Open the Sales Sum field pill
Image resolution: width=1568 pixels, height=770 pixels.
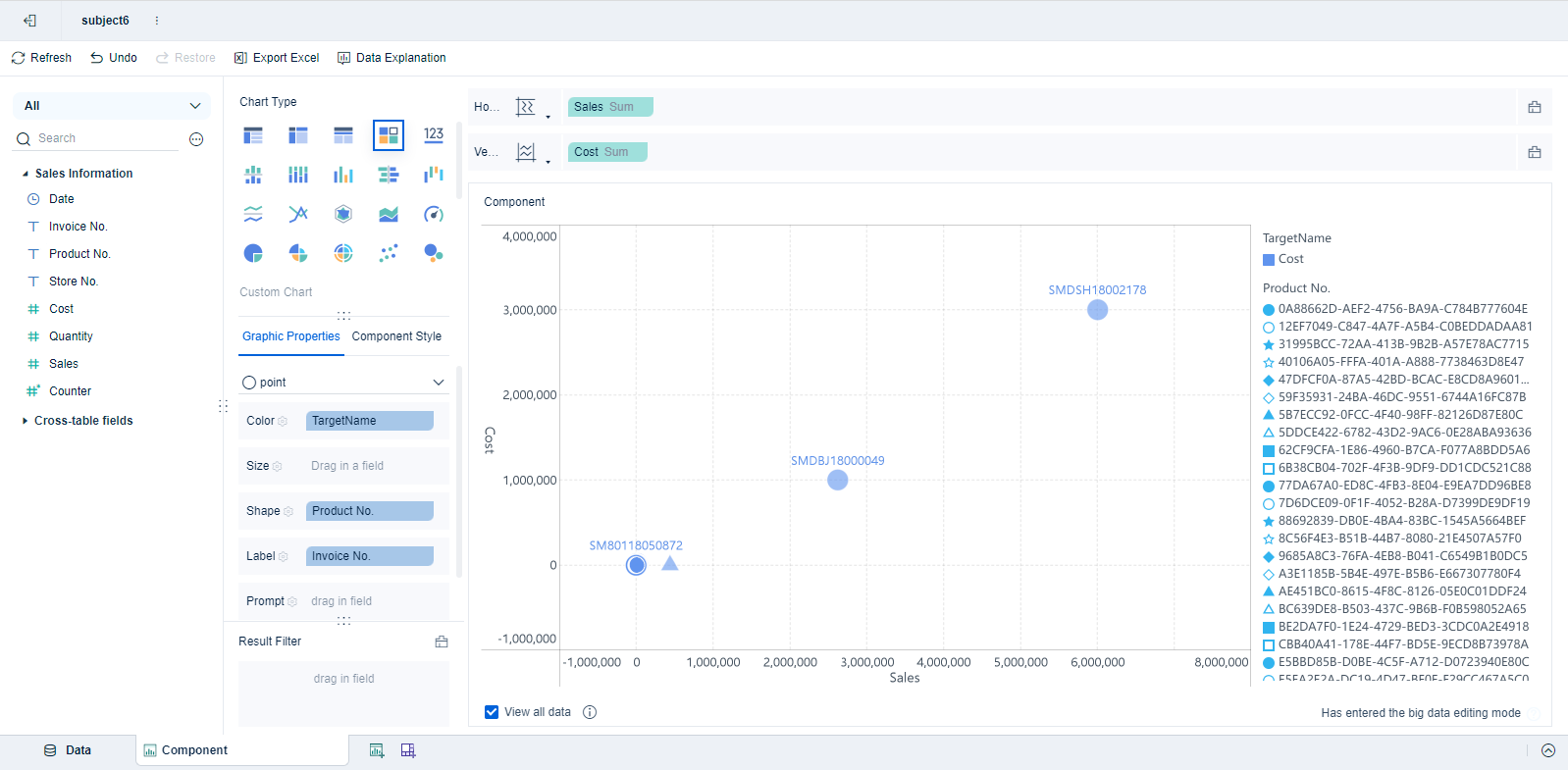(610, 107)
